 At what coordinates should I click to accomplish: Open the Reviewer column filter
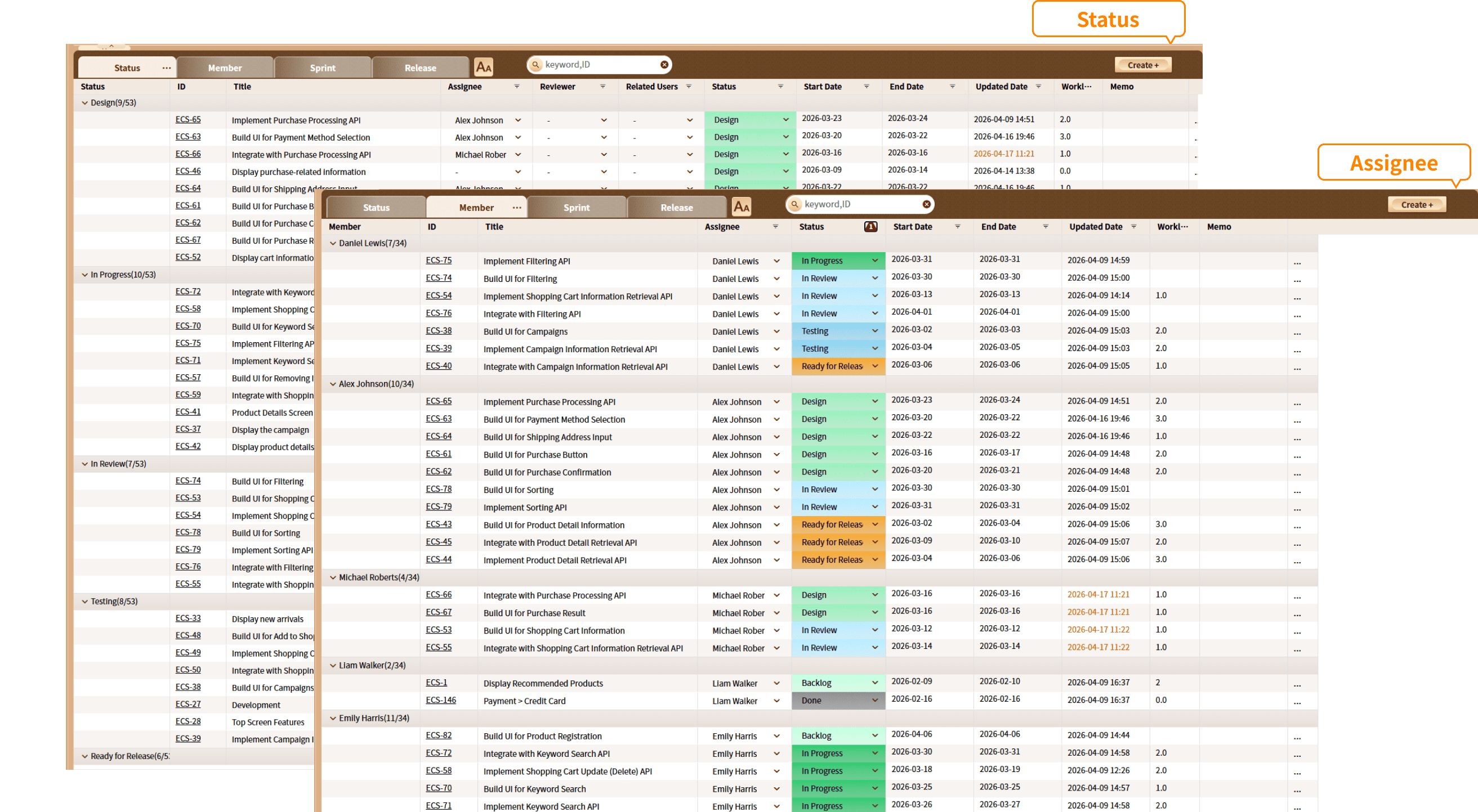coord(602,87)
